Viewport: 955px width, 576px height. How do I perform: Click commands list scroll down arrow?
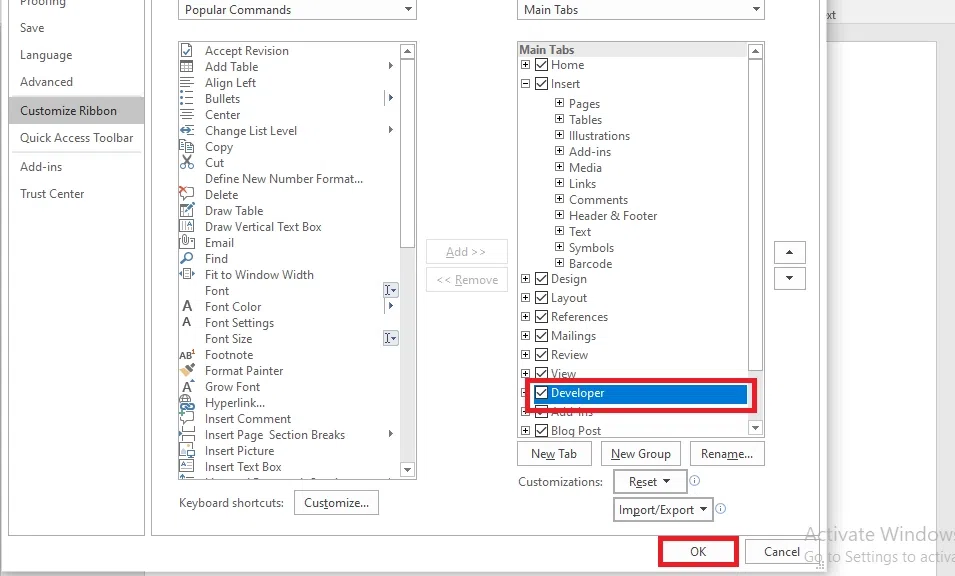(407, 469)
